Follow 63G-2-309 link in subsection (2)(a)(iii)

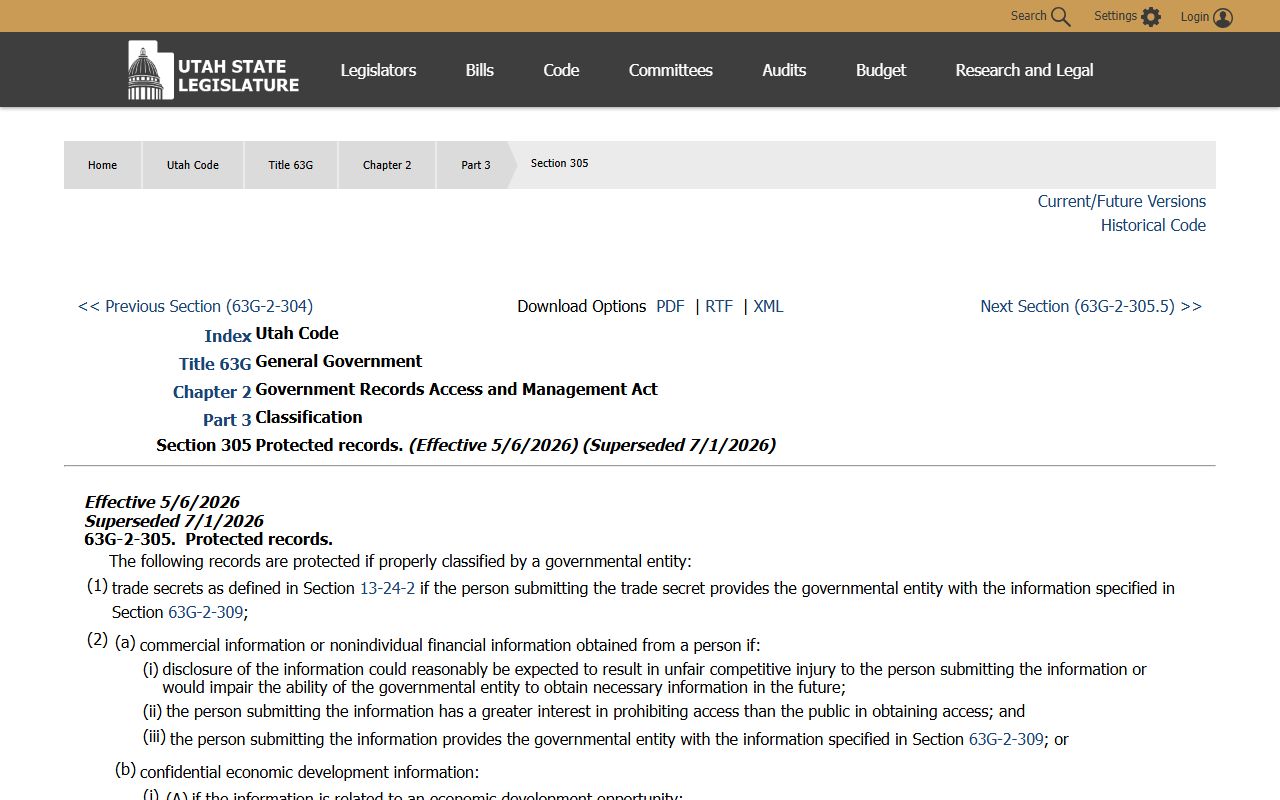coord(1006,739)
